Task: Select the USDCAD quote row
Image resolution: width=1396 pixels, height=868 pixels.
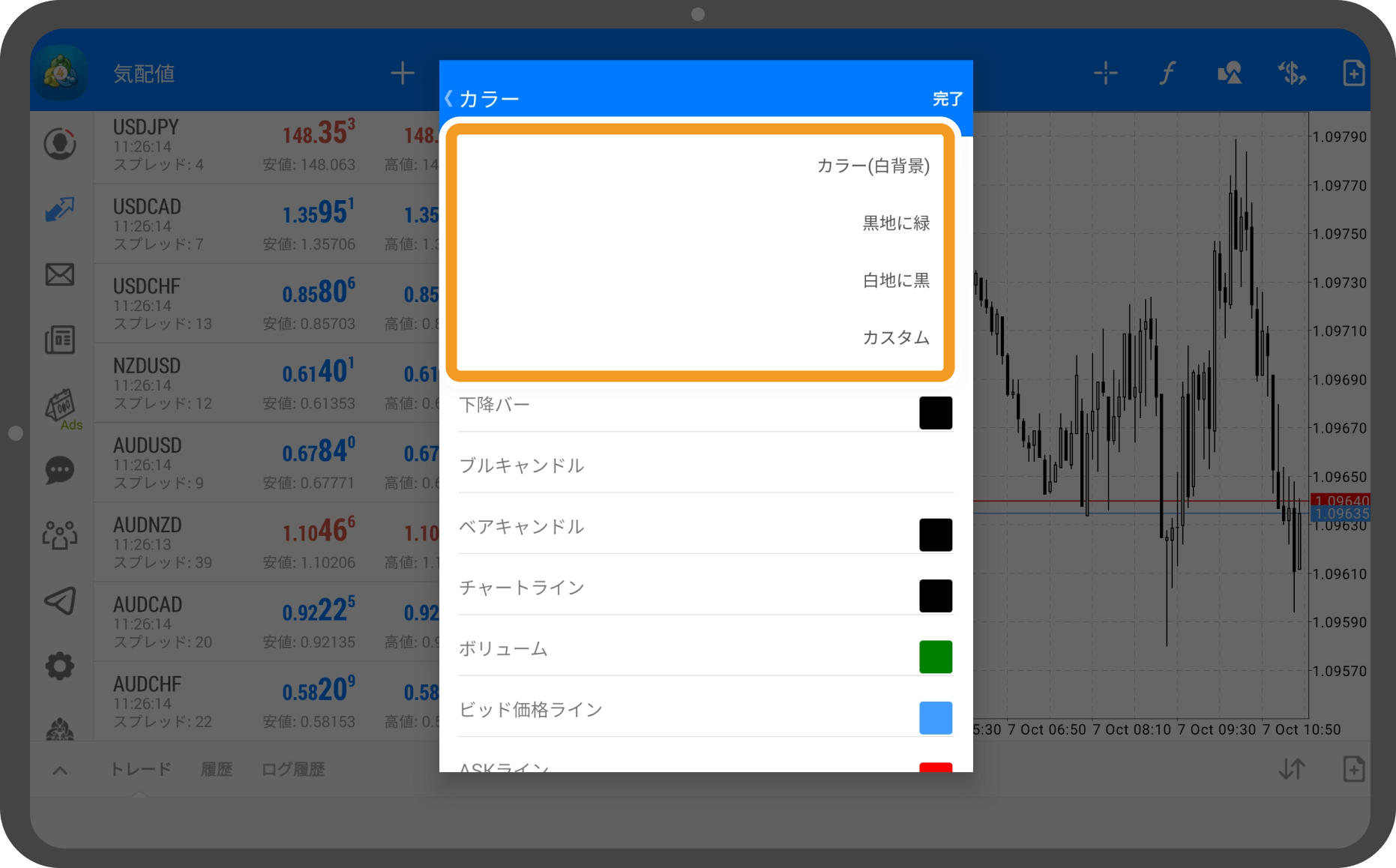Action: point(266,225)
